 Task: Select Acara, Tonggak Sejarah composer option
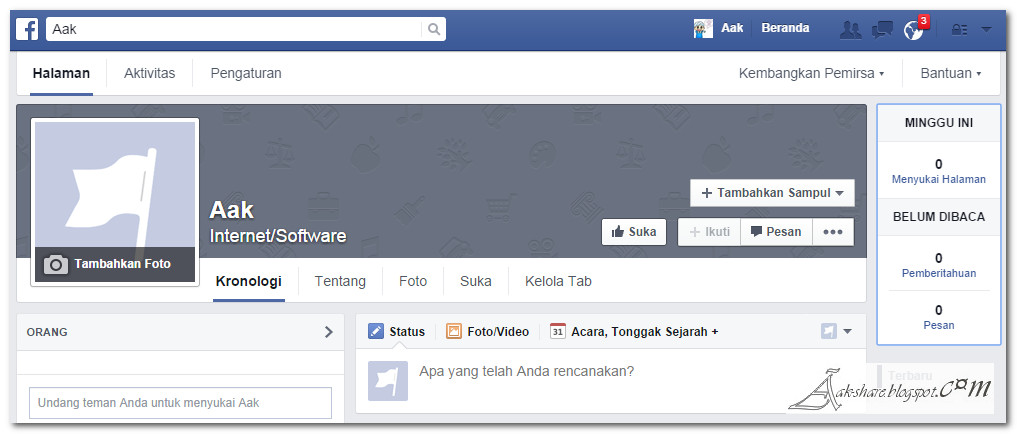(634, 332)
